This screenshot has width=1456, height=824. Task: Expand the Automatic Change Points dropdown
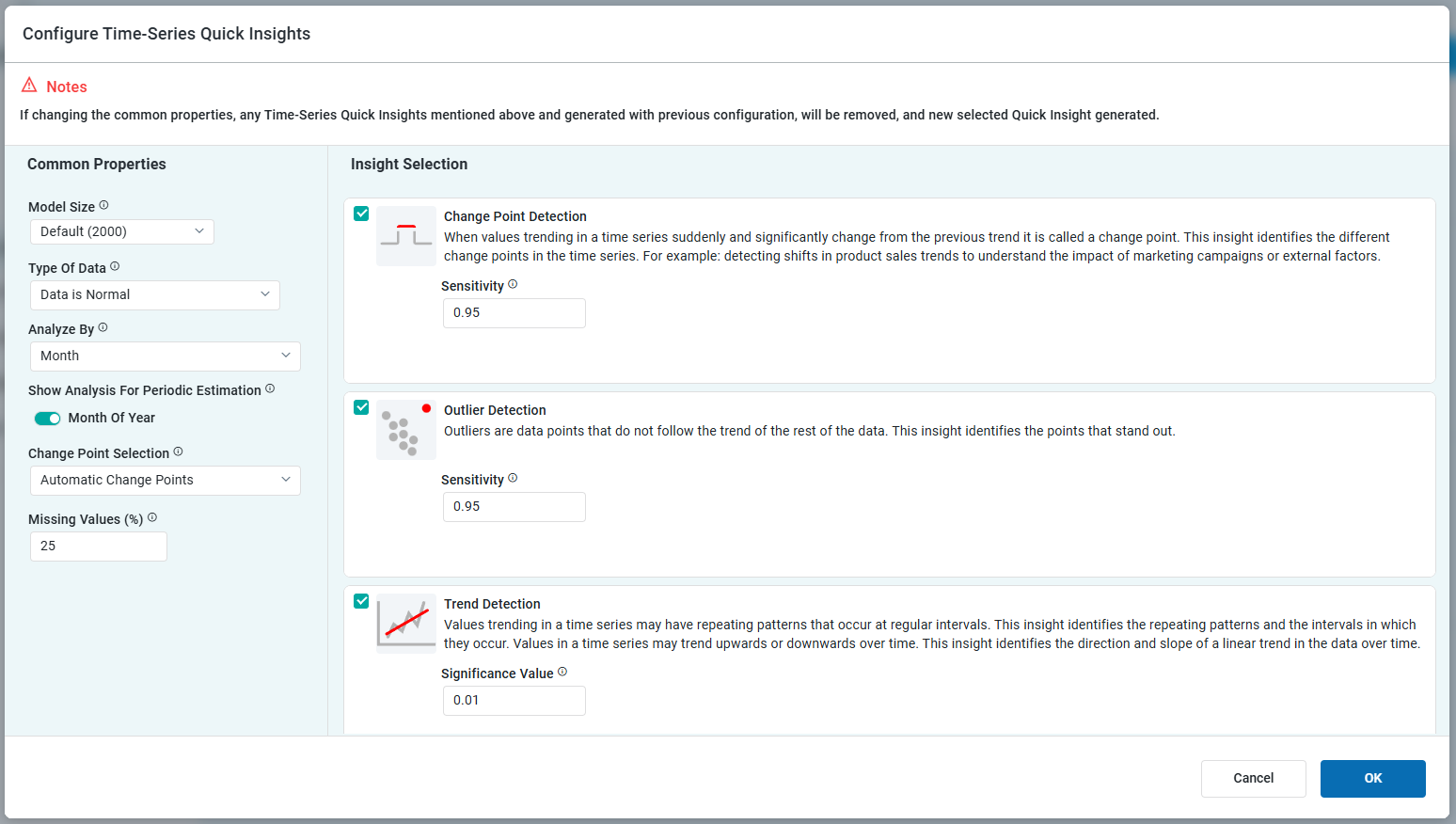pos(166,480)
